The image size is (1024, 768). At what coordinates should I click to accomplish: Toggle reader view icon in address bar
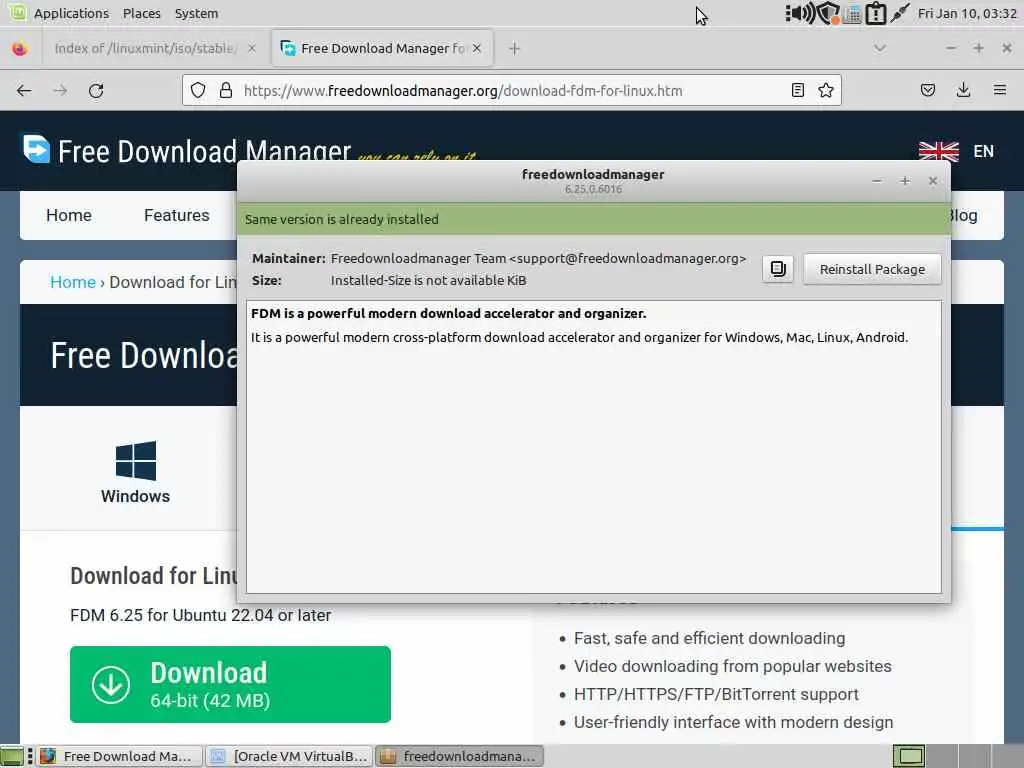click(x=797, y=90)
